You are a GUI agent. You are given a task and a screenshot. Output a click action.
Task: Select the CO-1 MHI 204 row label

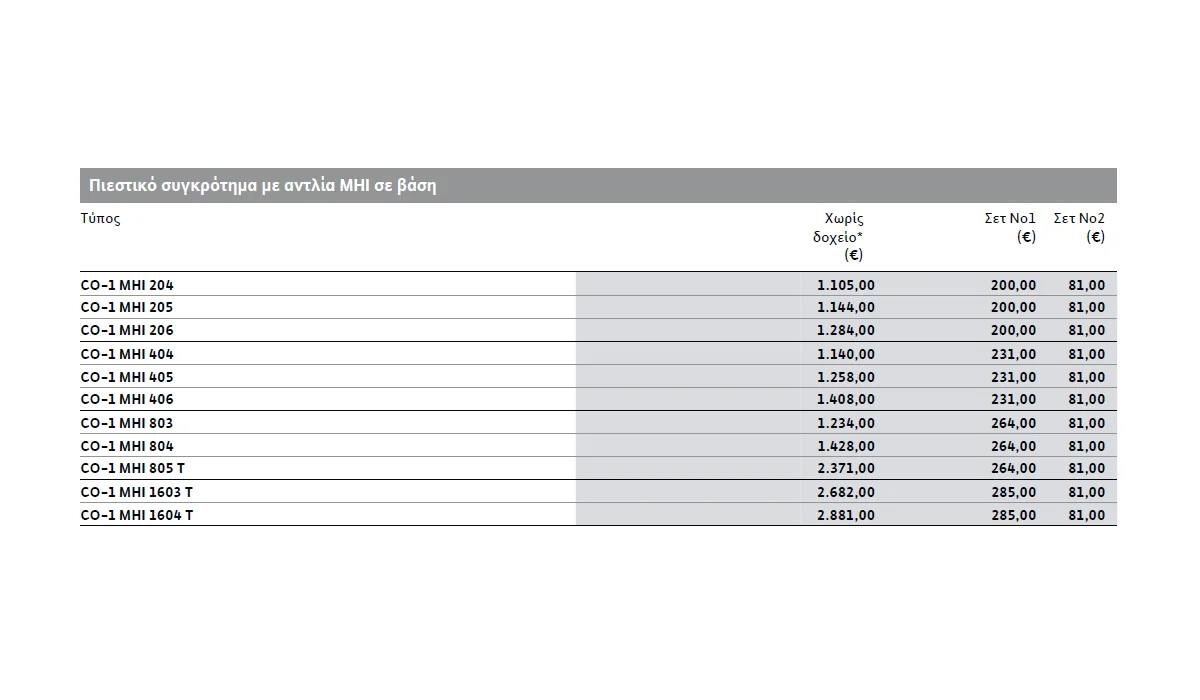coord(127,285)
